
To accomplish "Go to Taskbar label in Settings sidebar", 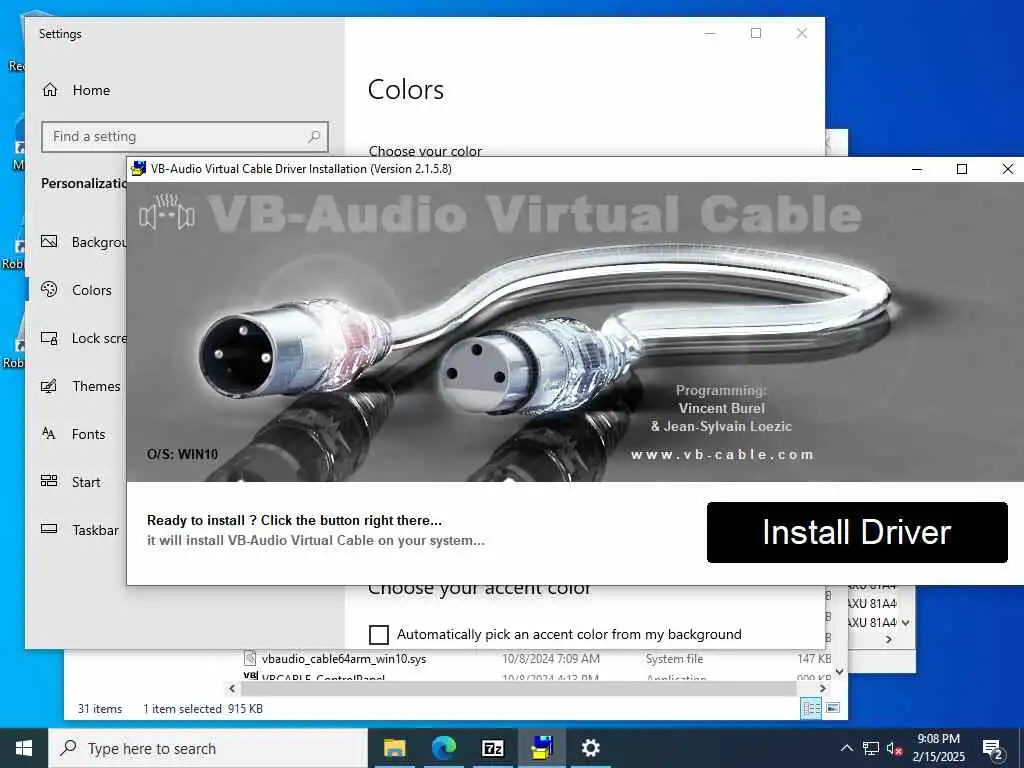I will coord(95,530).
